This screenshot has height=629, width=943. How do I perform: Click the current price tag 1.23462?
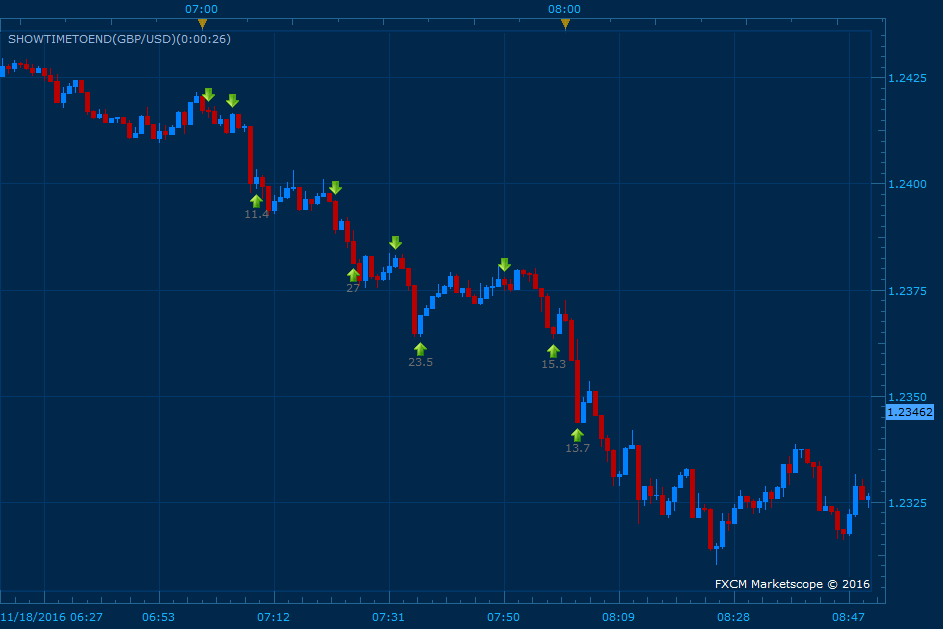pyautogui.click(x=910, y=412)
